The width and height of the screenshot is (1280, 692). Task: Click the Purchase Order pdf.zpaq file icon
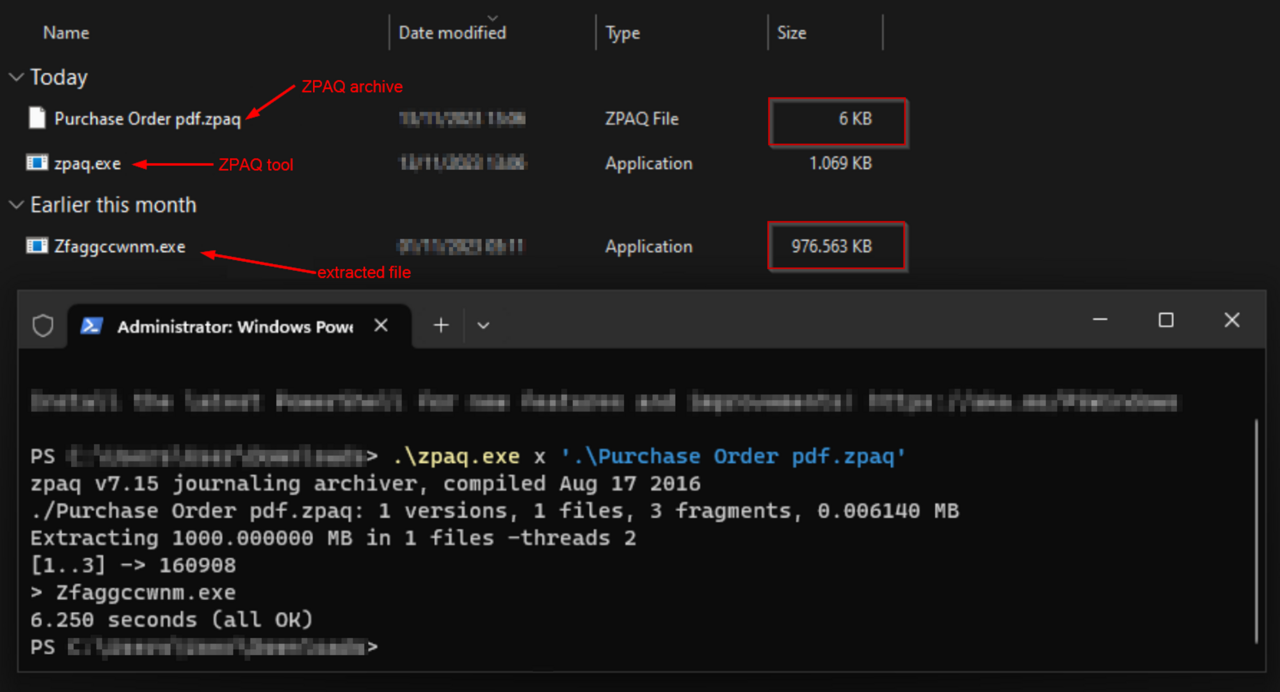[x=37, y=119]
